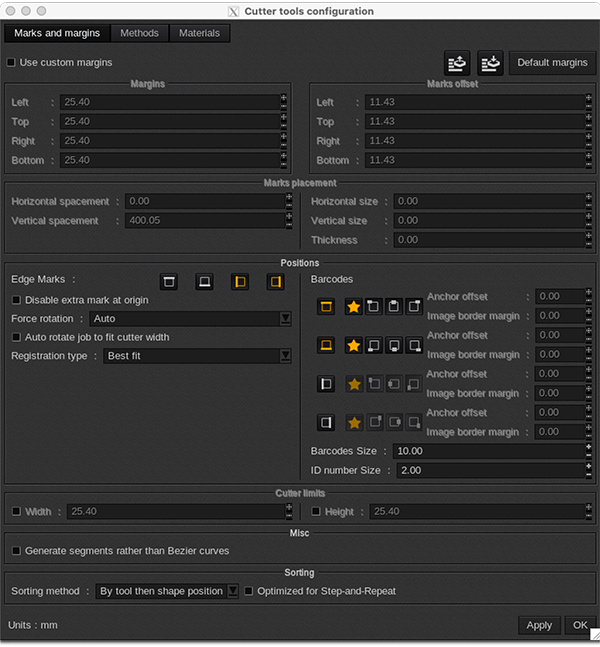Viewport: 600px width, 647px height.
Task: Select lower-right anchor for right barcode
Action: pyautogui.click(x=413, y=423)
